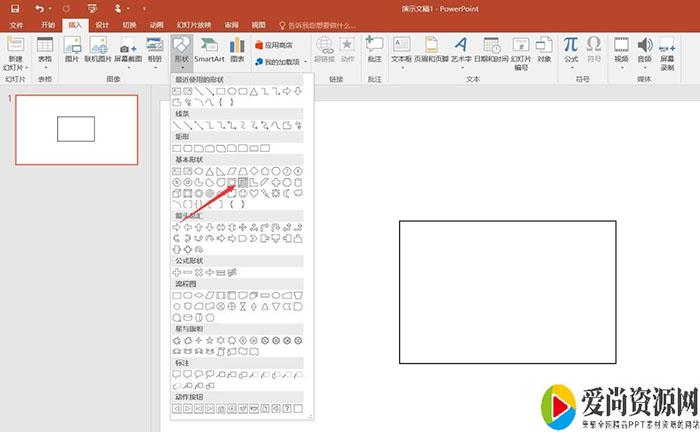Click the 音频 audio icon
The width and height of the screenshot is (700, 432).
click(644, 50)
